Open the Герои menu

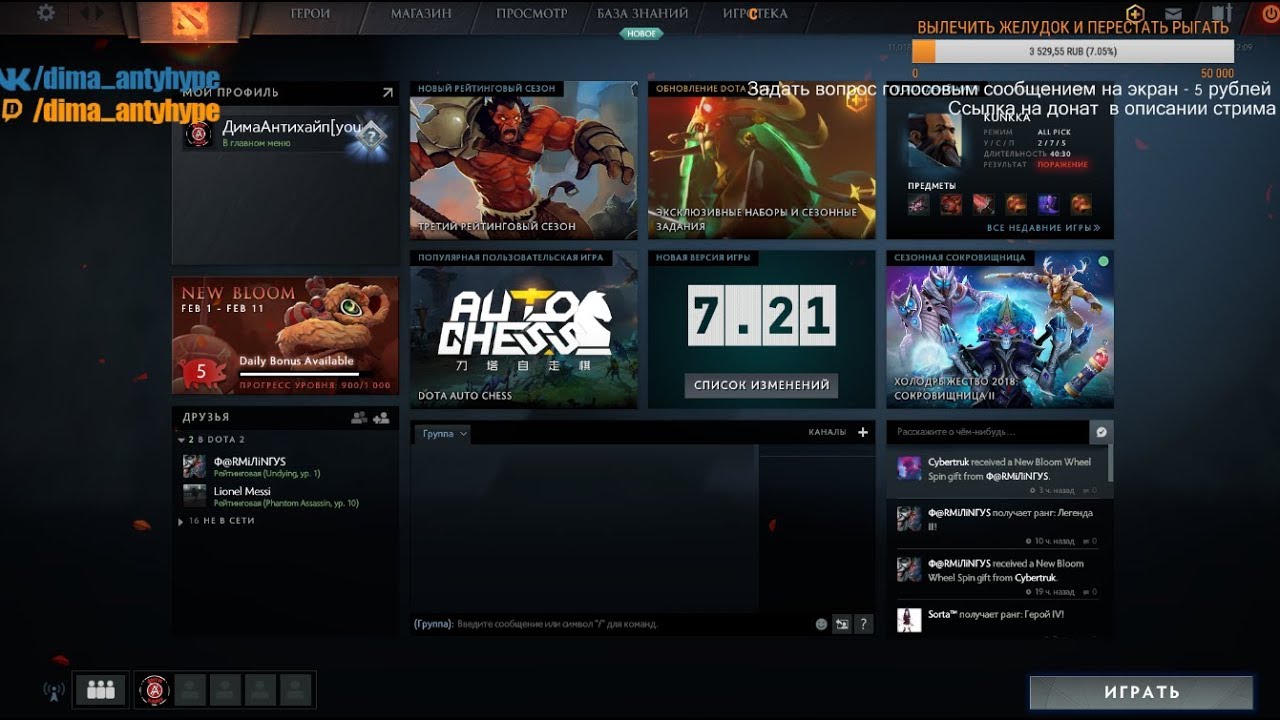coord(310,14)
